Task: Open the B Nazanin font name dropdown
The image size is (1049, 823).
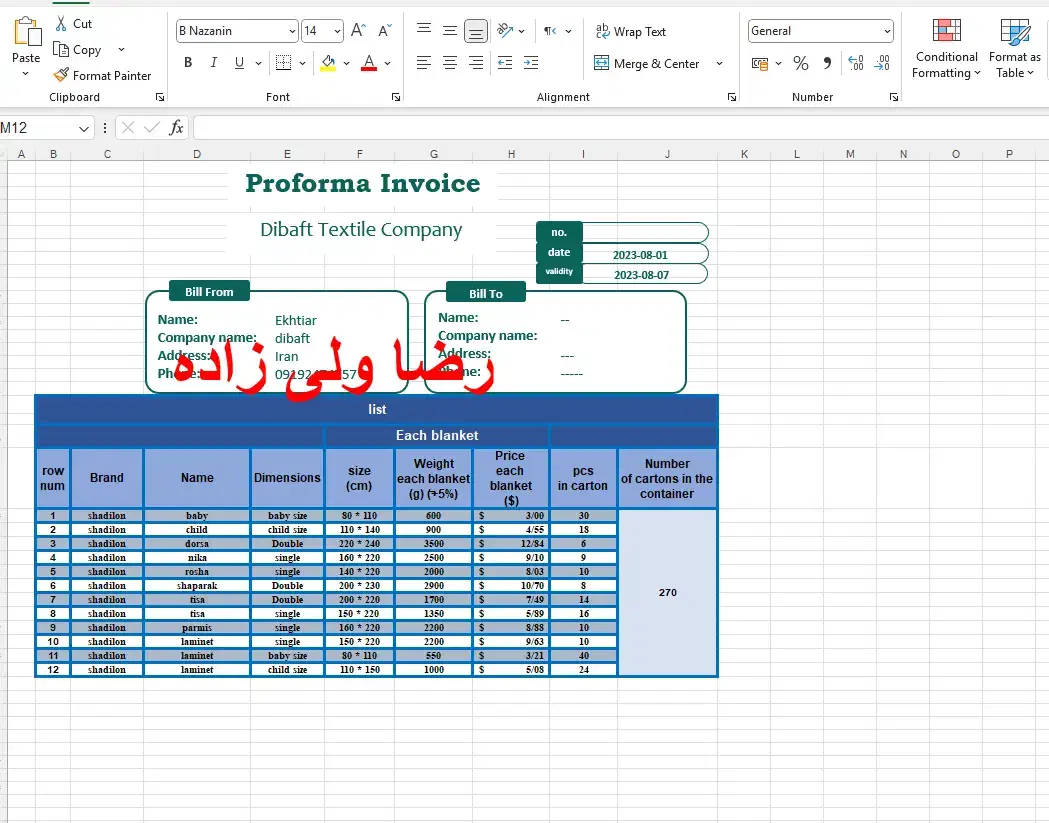Action: coord(291,31)
